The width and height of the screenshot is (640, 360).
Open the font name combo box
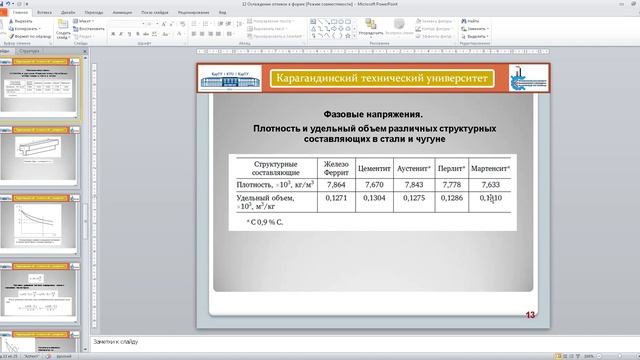click(128, 24)
